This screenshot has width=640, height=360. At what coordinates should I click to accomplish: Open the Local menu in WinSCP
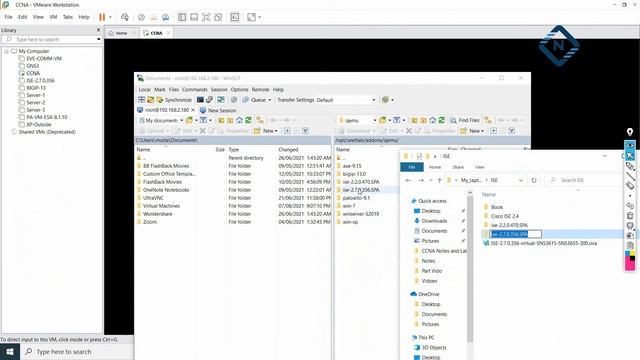(144, 89)
